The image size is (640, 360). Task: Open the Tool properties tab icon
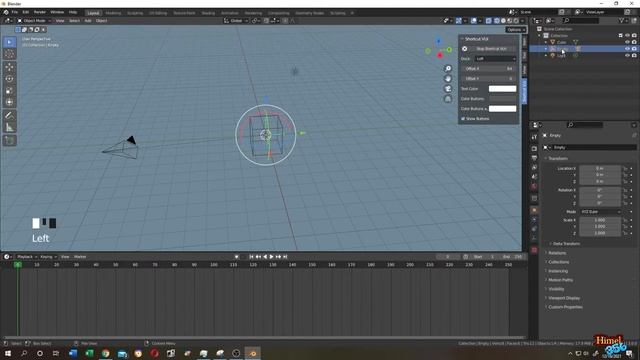click(534, 137)
